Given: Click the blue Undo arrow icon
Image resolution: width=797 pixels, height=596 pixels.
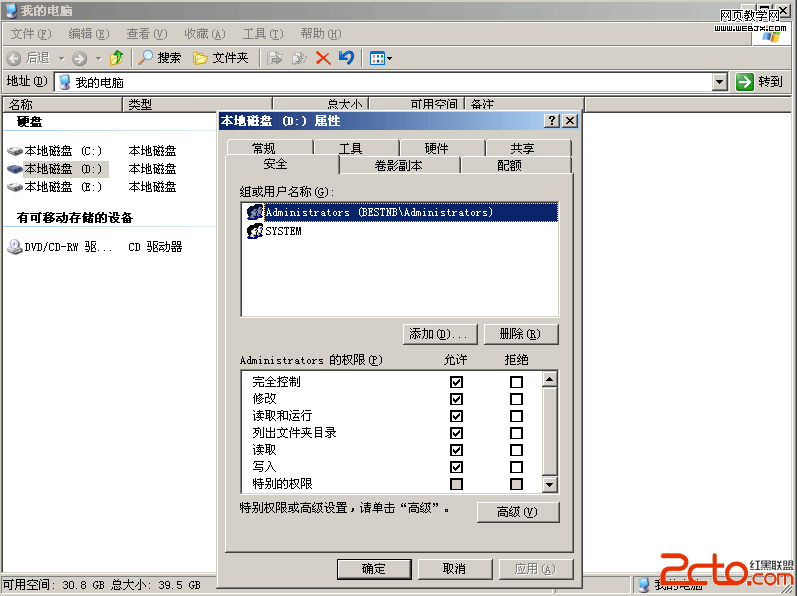Looking at the screenshot, I should click(347, 58).
